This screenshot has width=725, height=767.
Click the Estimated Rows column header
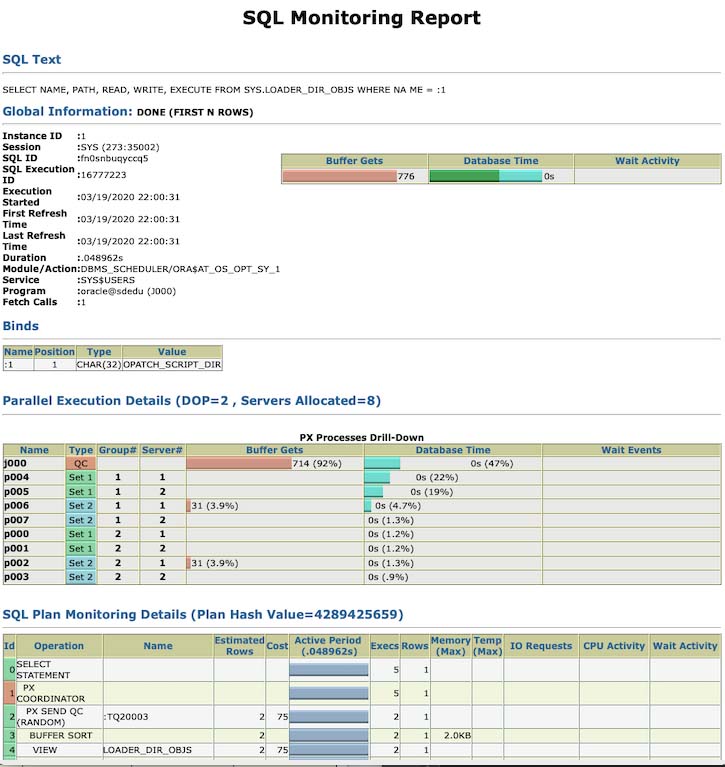[240, 646]
